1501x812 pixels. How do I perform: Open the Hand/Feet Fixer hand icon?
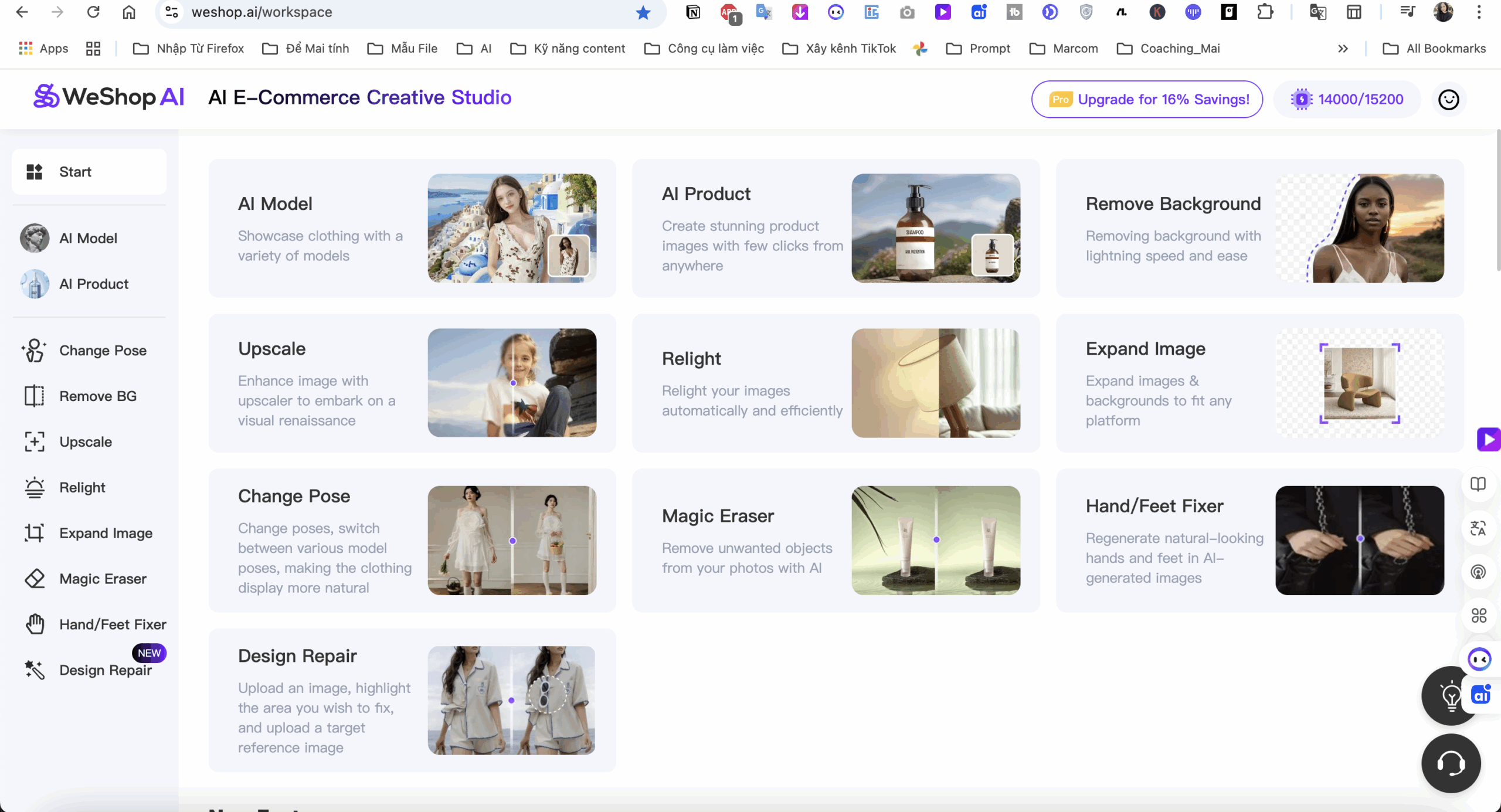click(34, 625)
